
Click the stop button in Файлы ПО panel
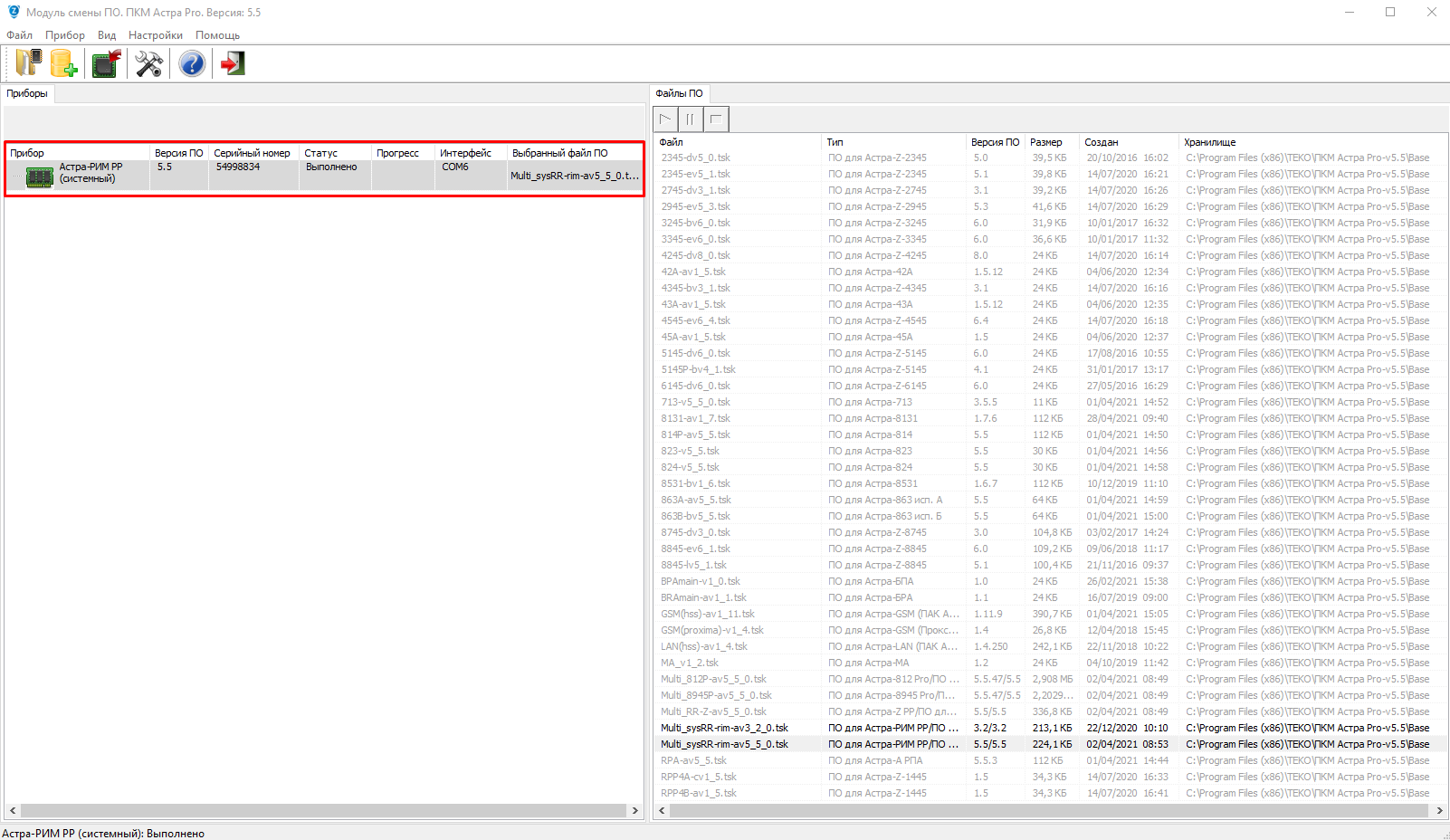point(716,119)
